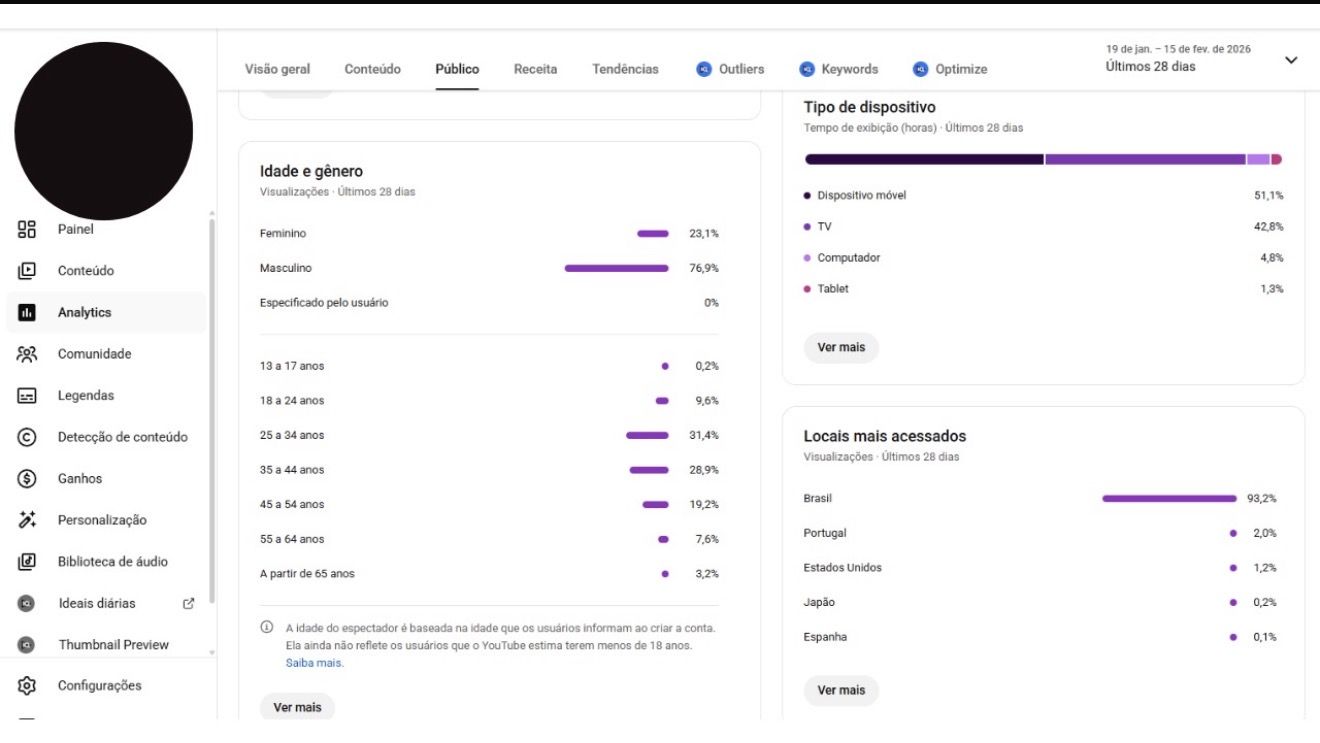Click the Ganhos dollar sign icon
The height and width of the screenshot is (743, 1320).
pyautogui.click(x=27, y=478)
